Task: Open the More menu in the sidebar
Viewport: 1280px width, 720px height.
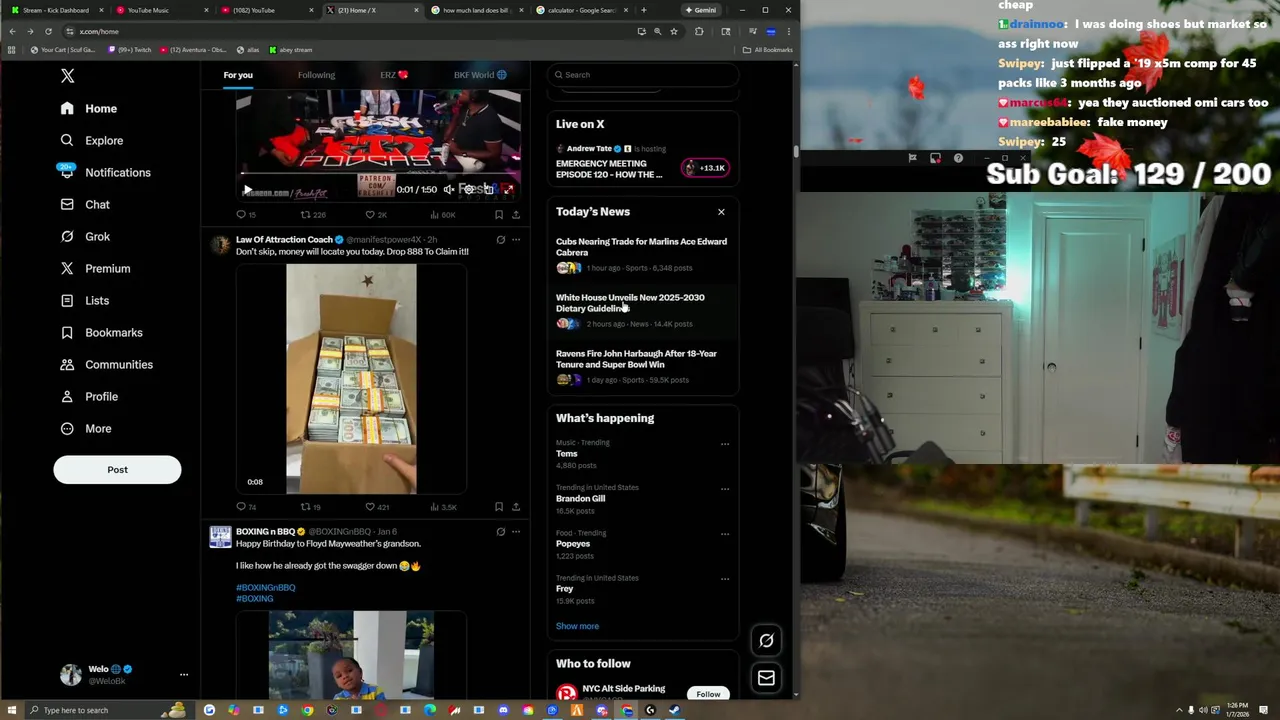Action: [85, 428]
